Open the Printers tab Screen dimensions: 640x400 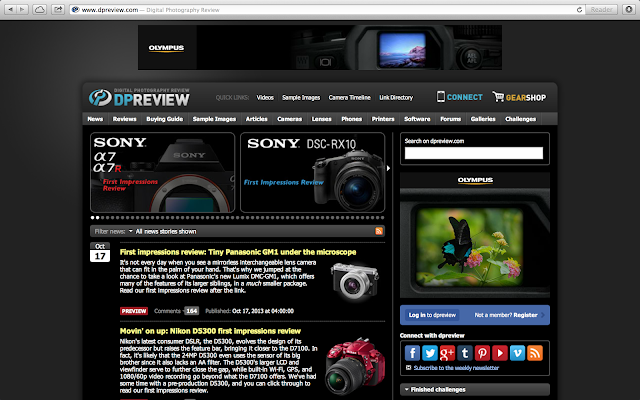(x=383, y=119)
